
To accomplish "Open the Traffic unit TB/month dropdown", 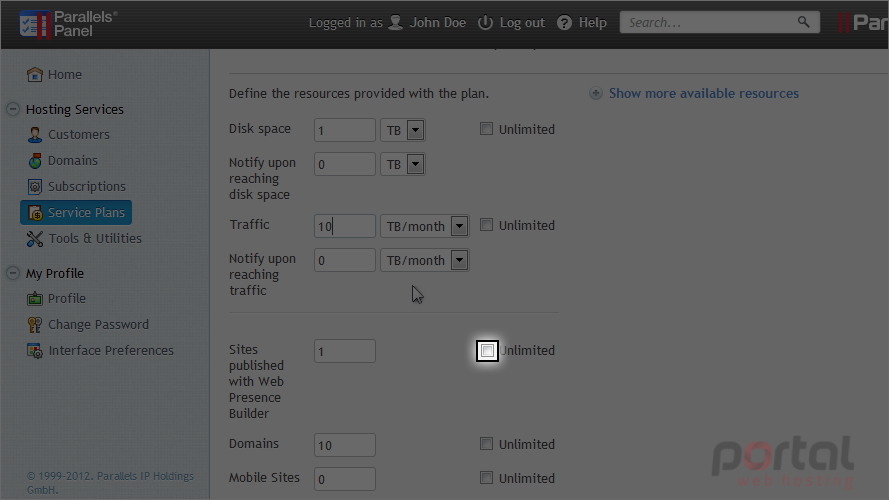I will pos(425,226).
